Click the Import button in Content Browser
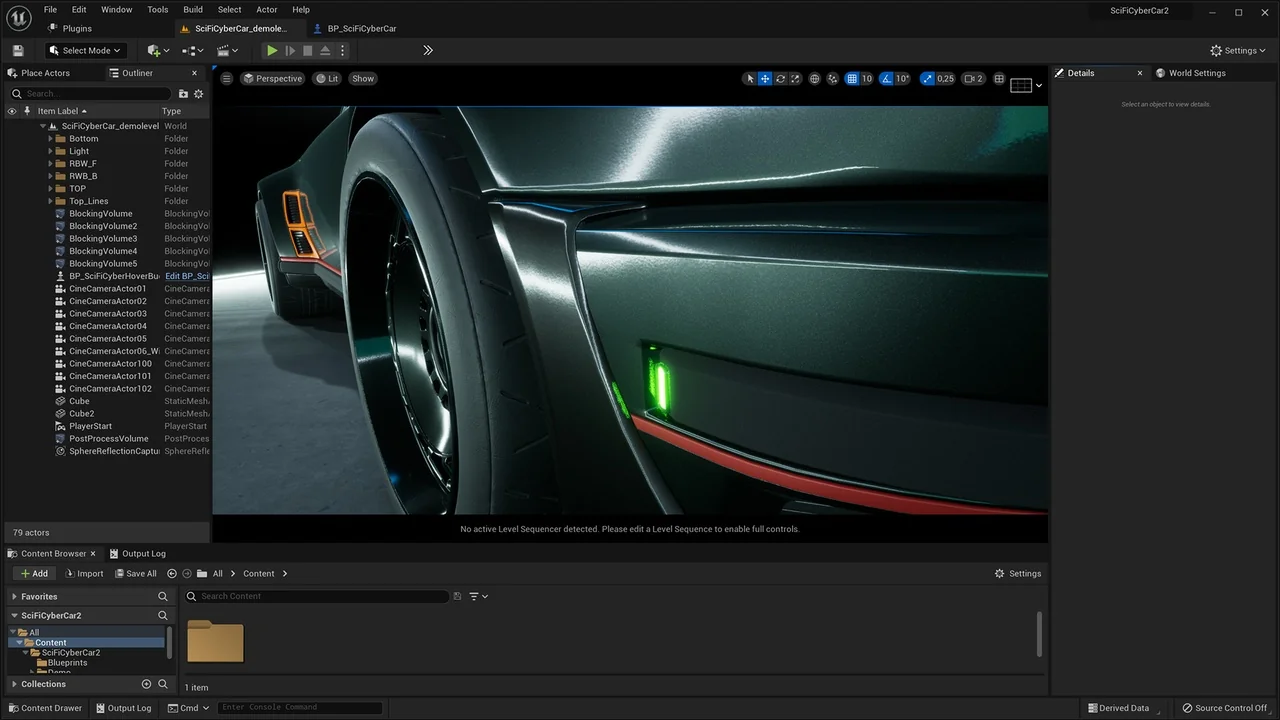Viewport: 1280px width, 720px height. click(85, 573)
